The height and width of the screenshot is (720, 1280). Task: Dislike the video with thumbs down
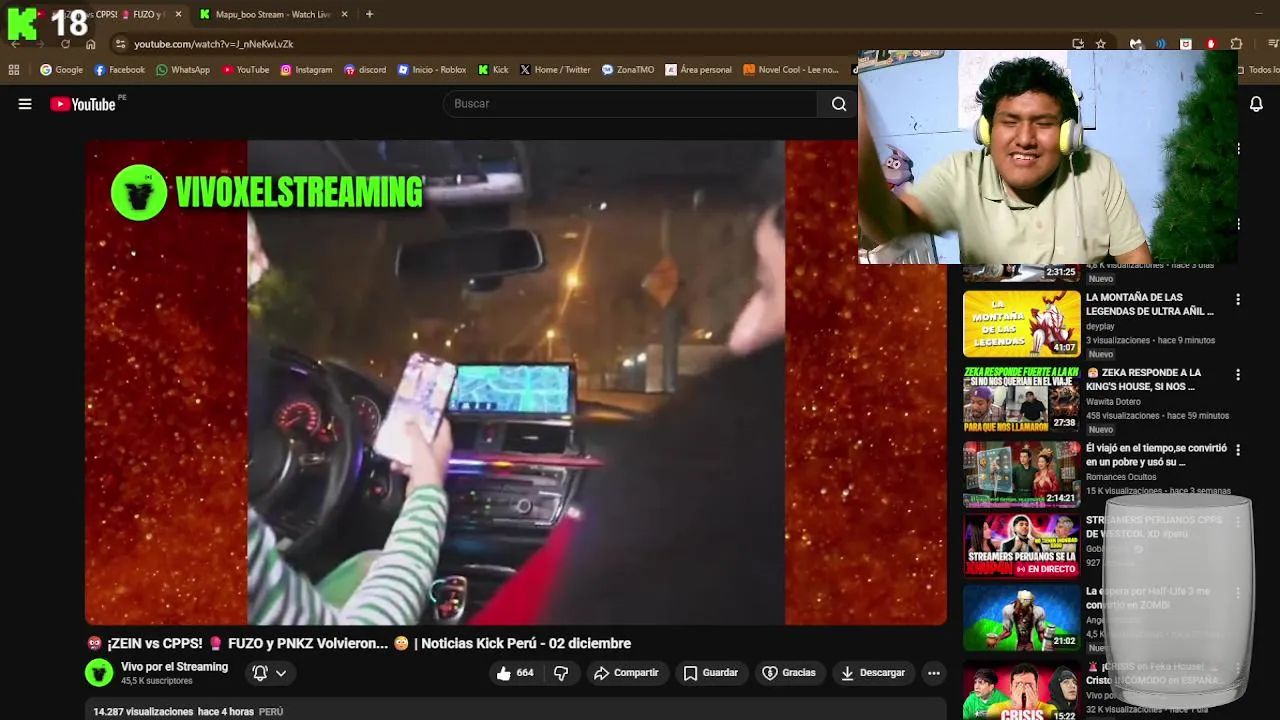click(561, 673)
